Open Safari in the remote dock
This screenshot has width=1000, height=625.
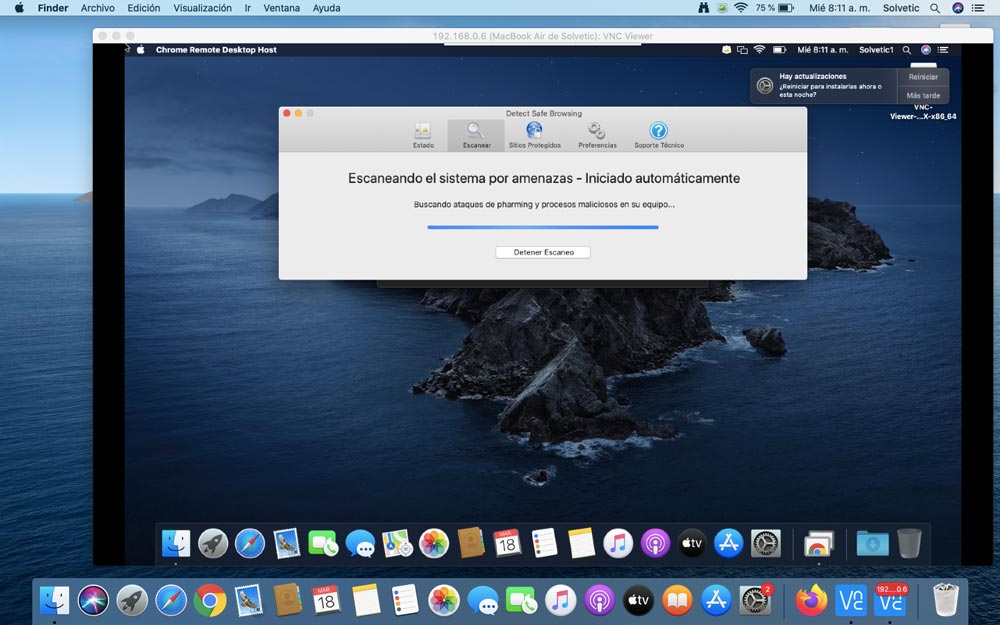249,544
